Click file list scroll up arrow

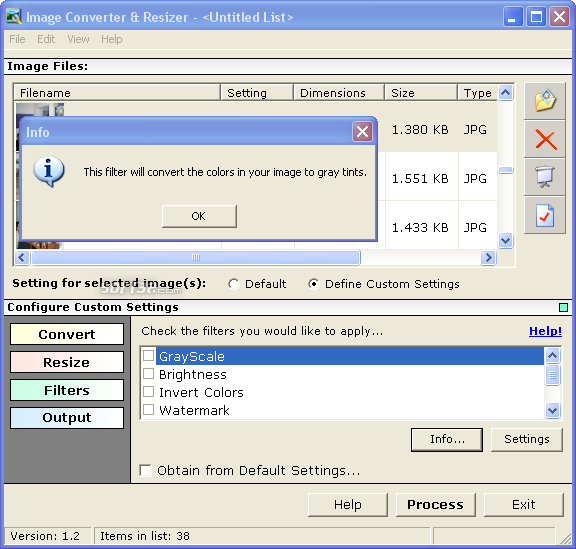tap(505, 93)
